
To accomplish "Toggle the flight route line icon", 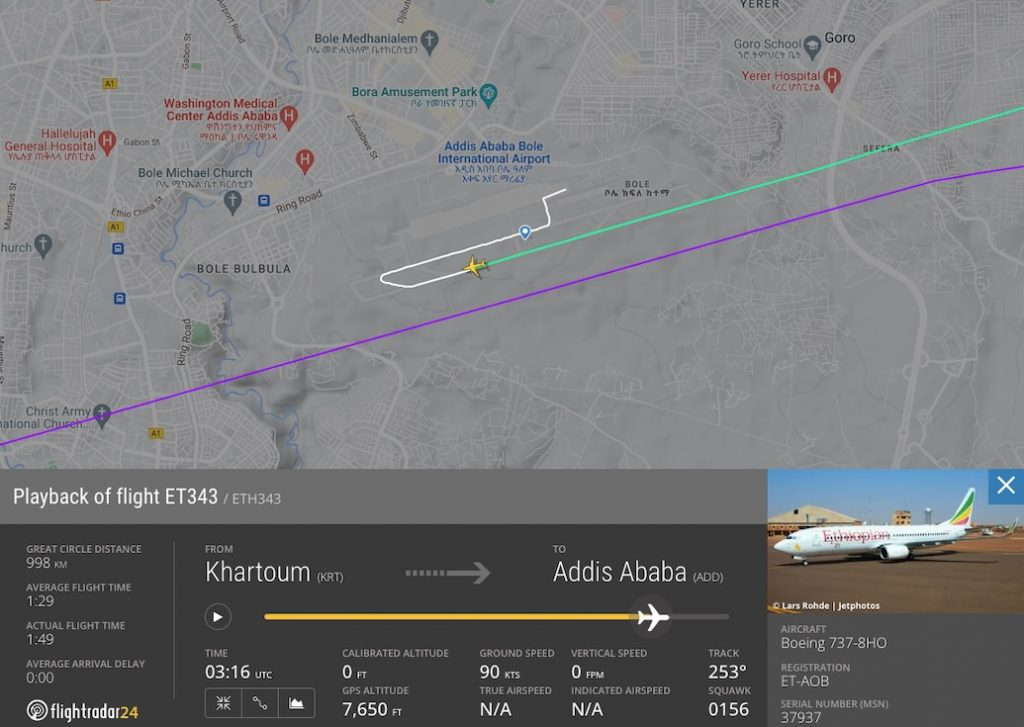I will (x=260, y=703).
